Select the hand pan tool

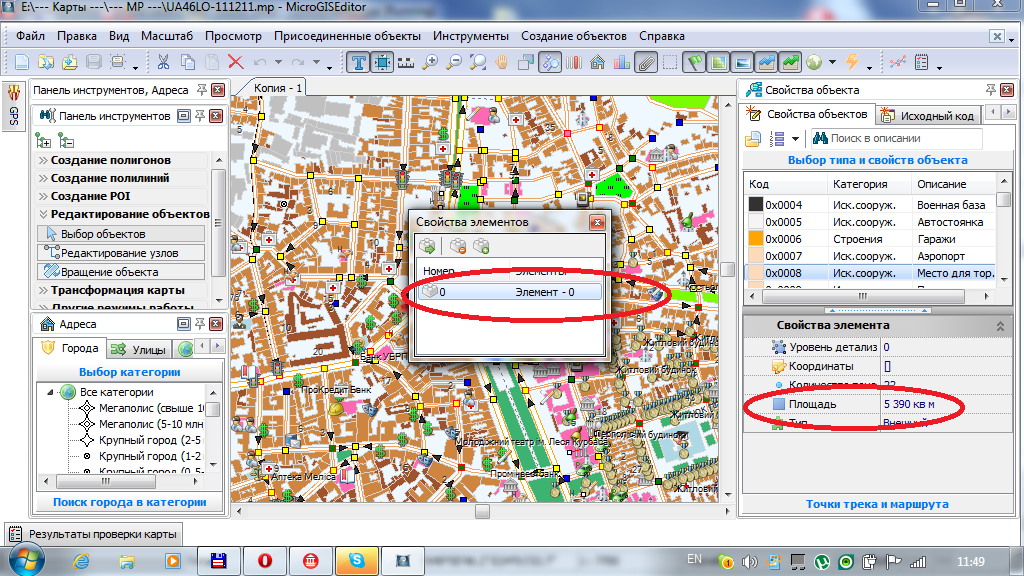[x=503, y=62]
